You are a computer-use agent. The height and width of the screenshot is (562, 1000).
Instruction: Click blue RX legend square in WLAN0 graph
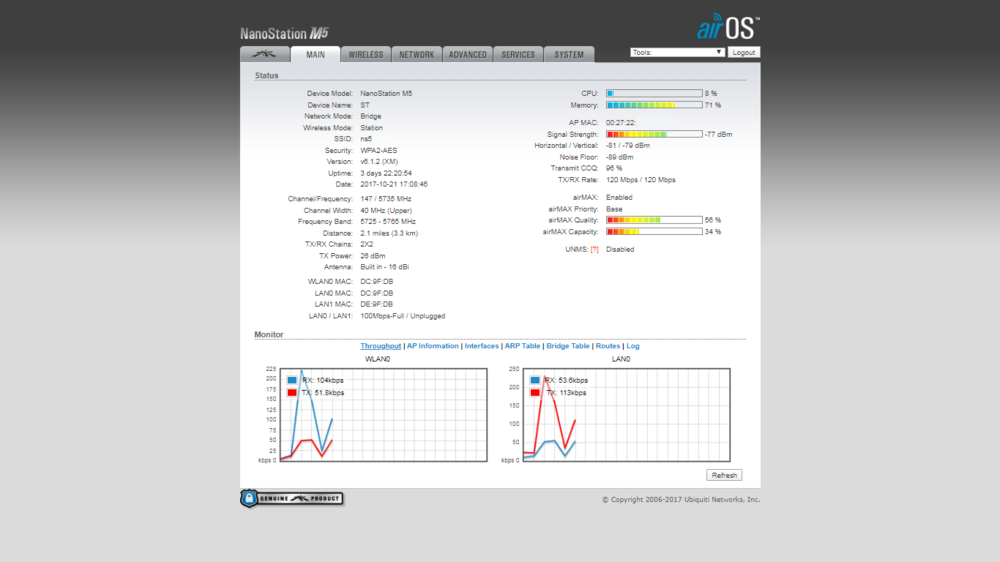(292, 381)
